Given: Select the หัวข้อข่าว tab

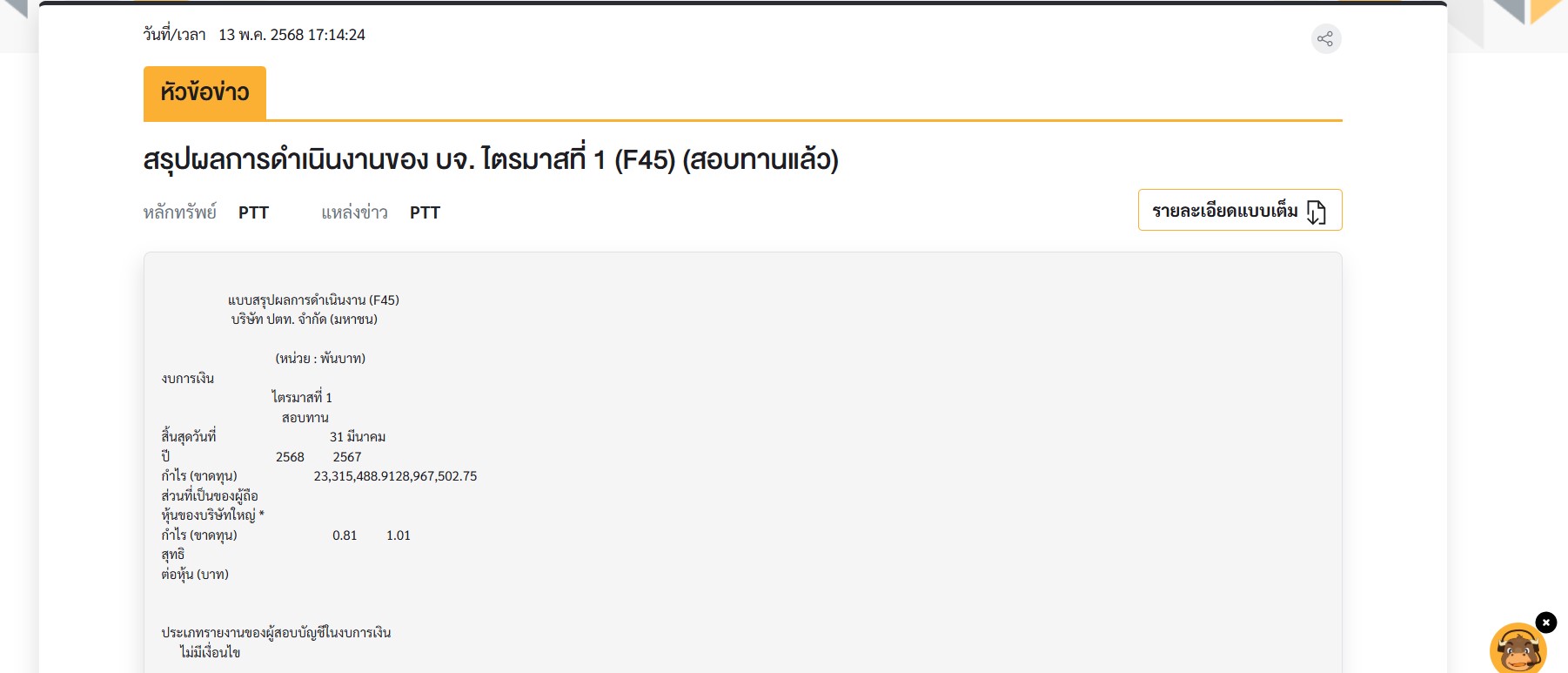Looking at the screenshot, I should [x=204, y=92].
